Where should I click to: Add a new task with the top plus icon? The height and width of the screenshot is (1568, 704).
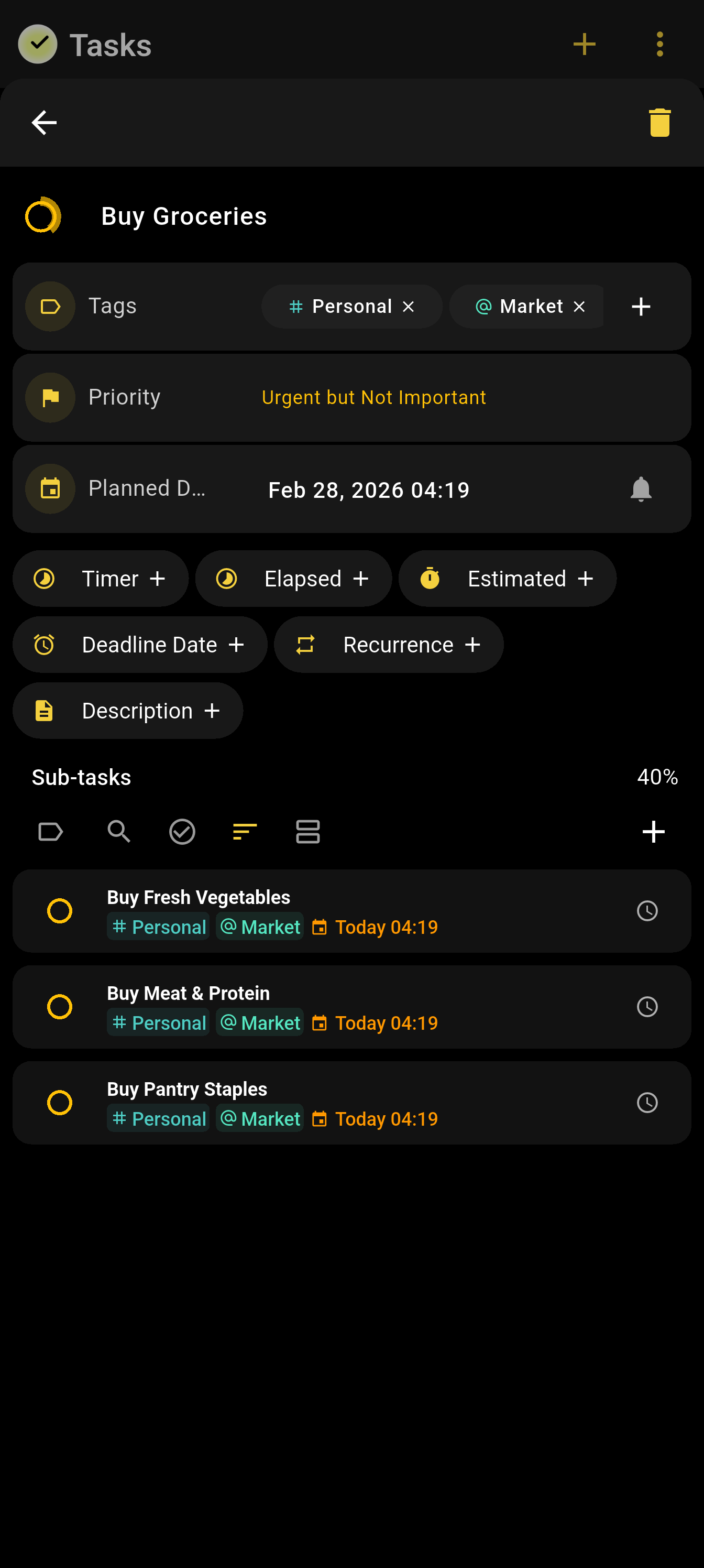[x=584, y=45]
